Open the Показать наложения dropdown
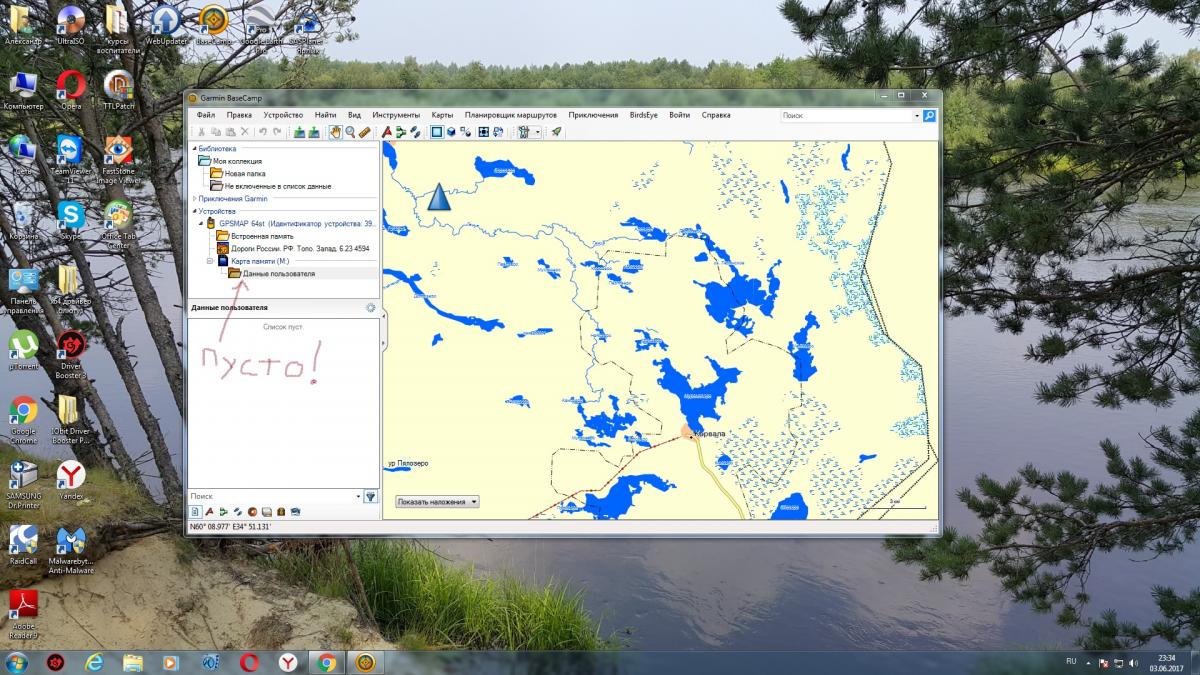1200x675 pixels. tap(437, 502)
